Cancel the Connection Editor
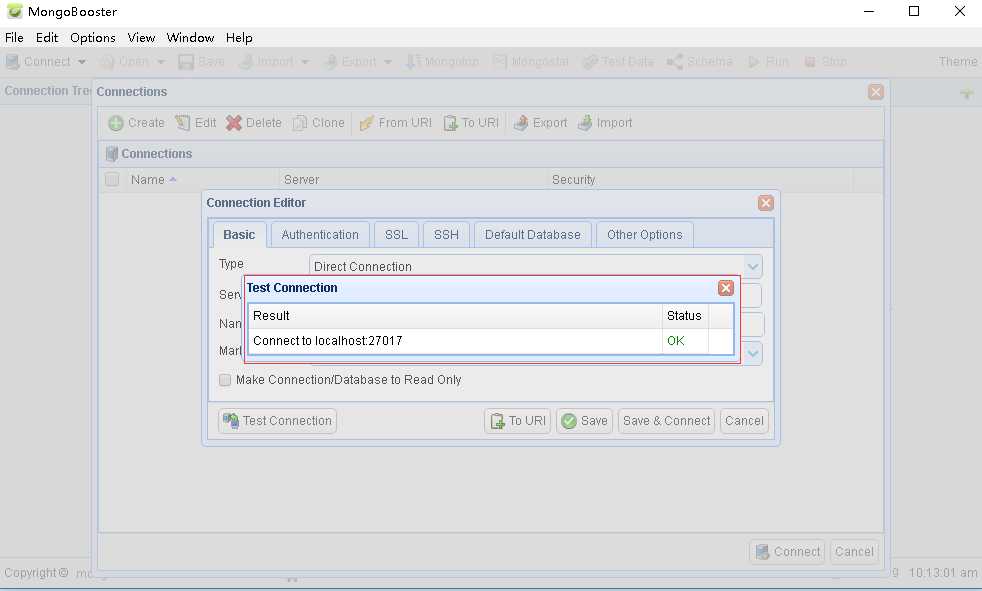The height and width of the screenshot is (591, 982). click(x=744, y=421)
